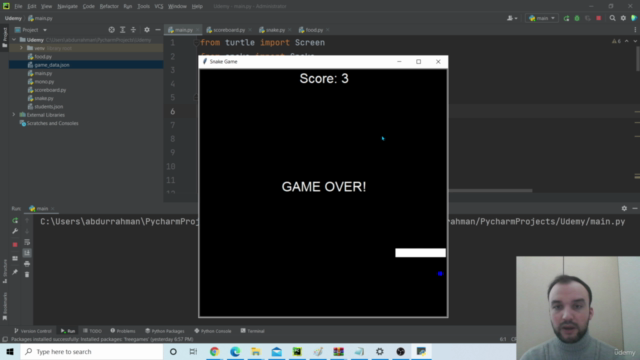Toggle soft-wrap in Run console
Viewport: 640px width, 360px height.
(27, 242)
